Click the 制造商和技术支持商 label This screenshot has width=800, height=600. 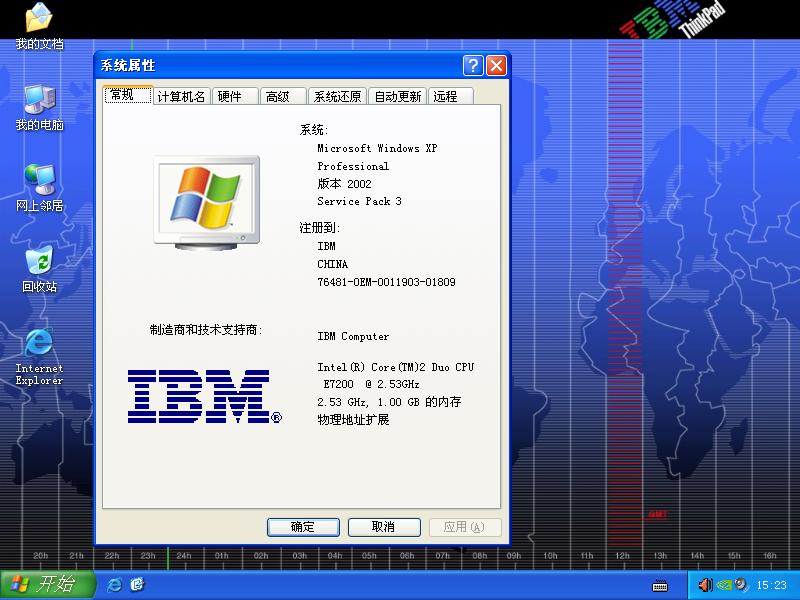[206, 330]
